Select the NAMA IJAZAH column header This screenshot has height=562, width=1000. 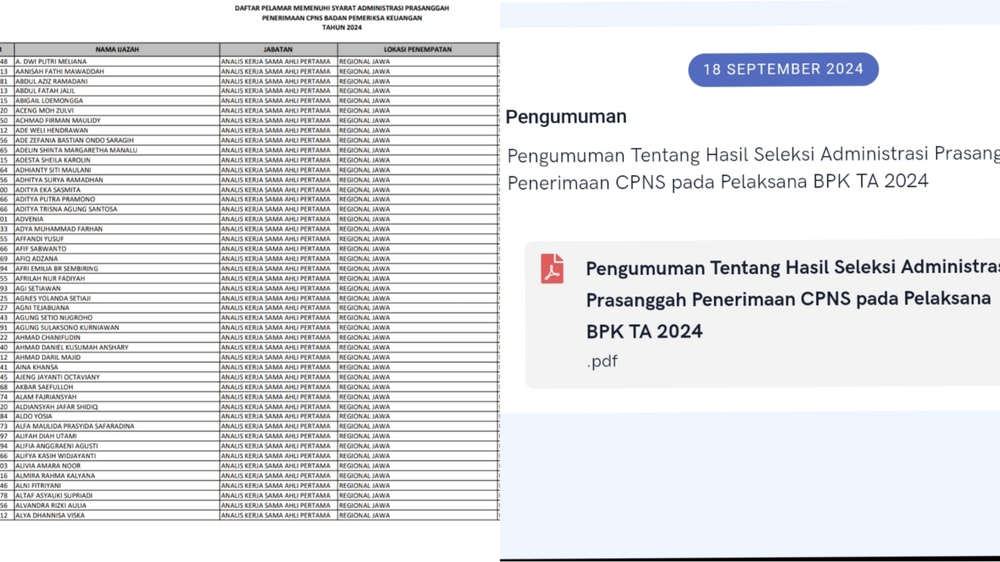[117, 49]
